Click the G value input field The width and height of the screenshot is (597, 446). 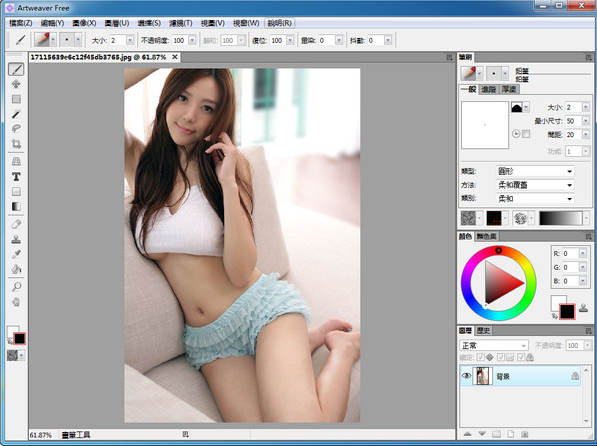[x=570, y=267]
